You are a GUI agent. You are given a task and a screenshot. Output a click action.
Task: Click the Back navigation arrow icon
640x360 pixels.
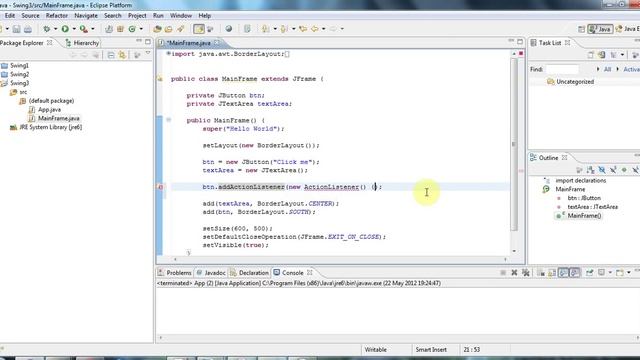[315, 29]
